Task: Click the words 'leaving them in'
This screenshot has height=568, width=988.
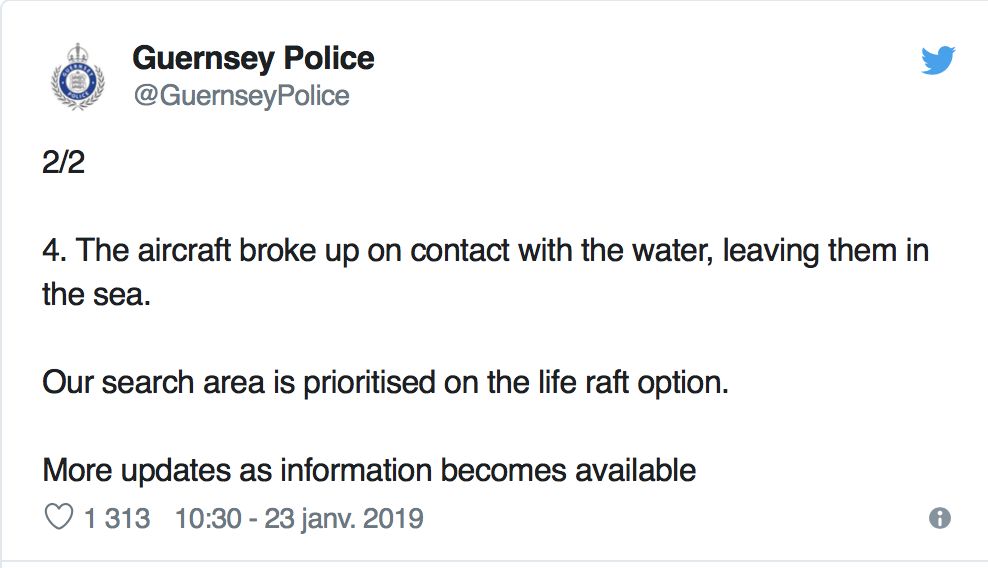Action: tap(825, 250)
